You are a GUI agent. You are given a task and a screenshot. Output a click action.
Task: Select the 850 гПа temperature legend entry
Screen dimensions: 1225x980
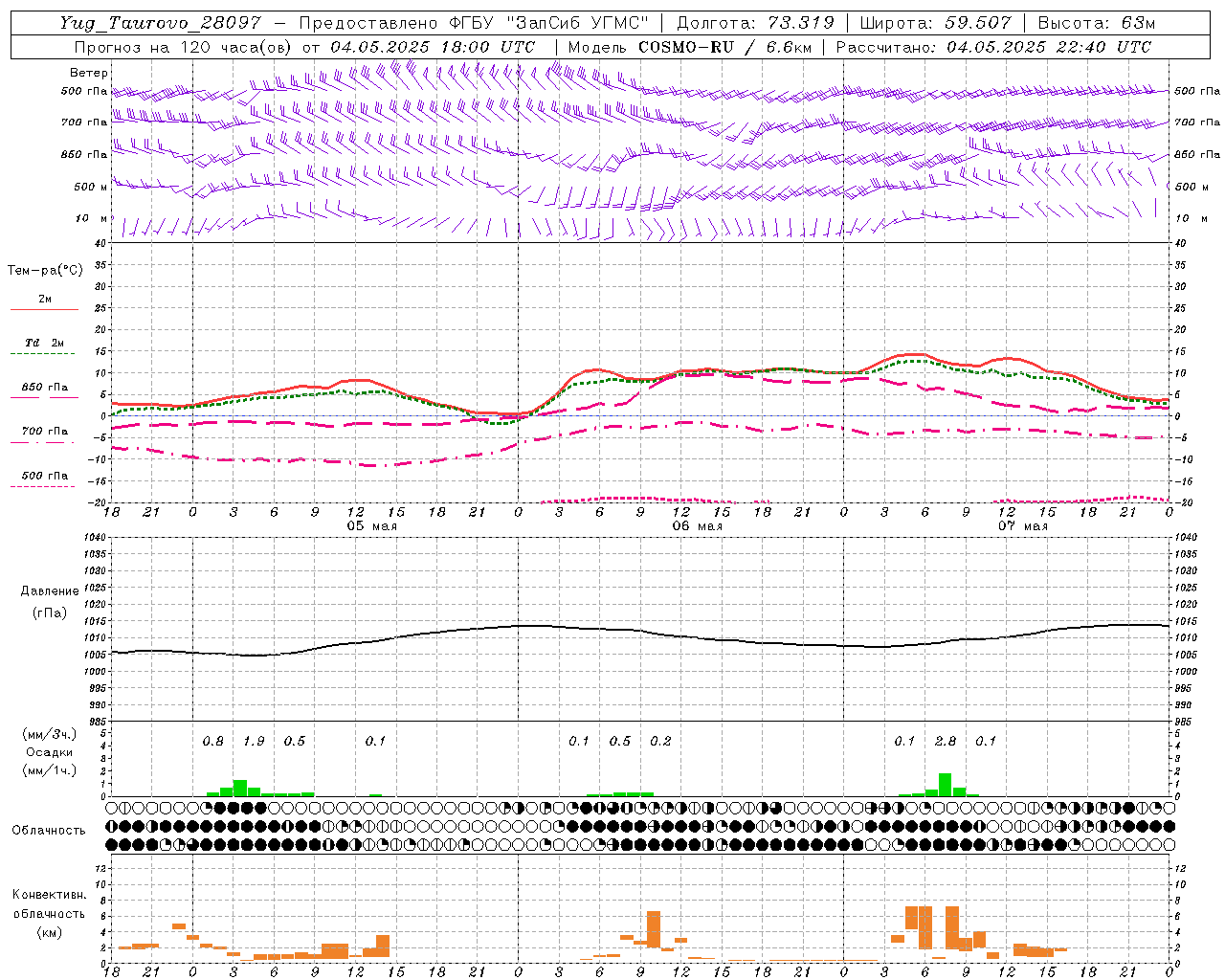(x=45, y=388)
